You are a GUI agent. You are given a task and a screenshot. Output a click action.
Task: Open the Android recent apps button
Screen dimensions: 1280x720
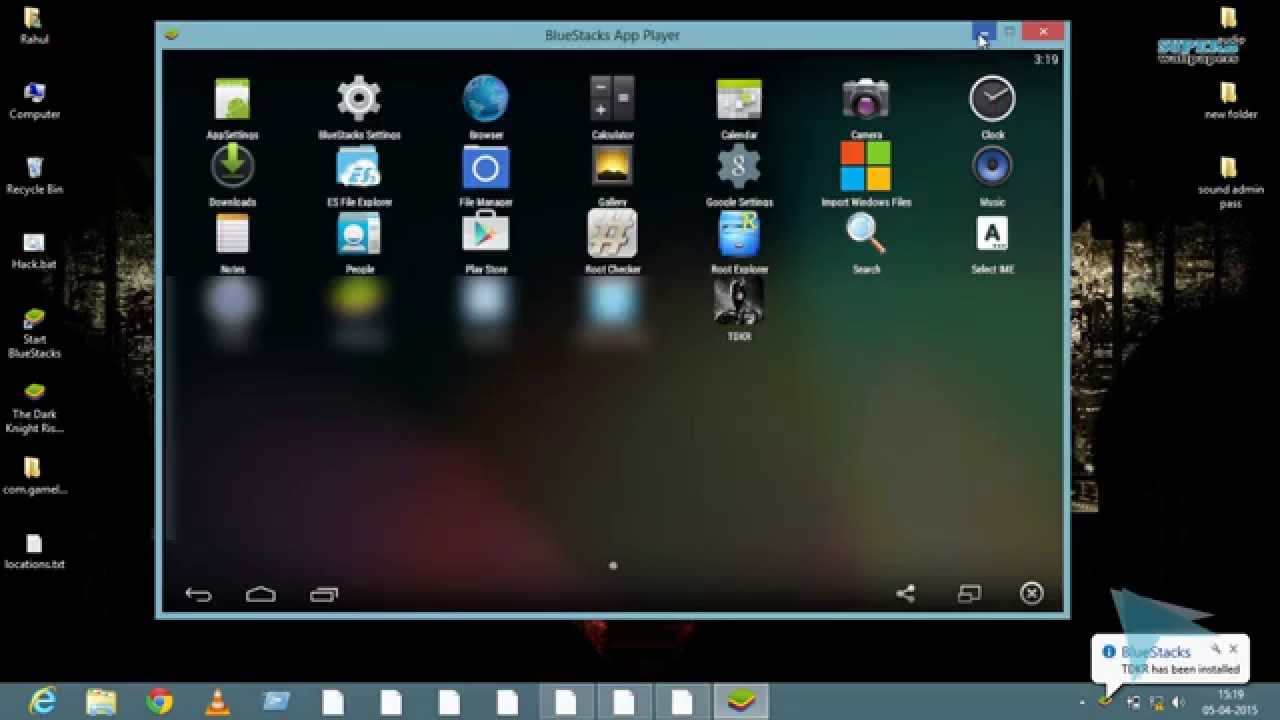coord(324,594)
